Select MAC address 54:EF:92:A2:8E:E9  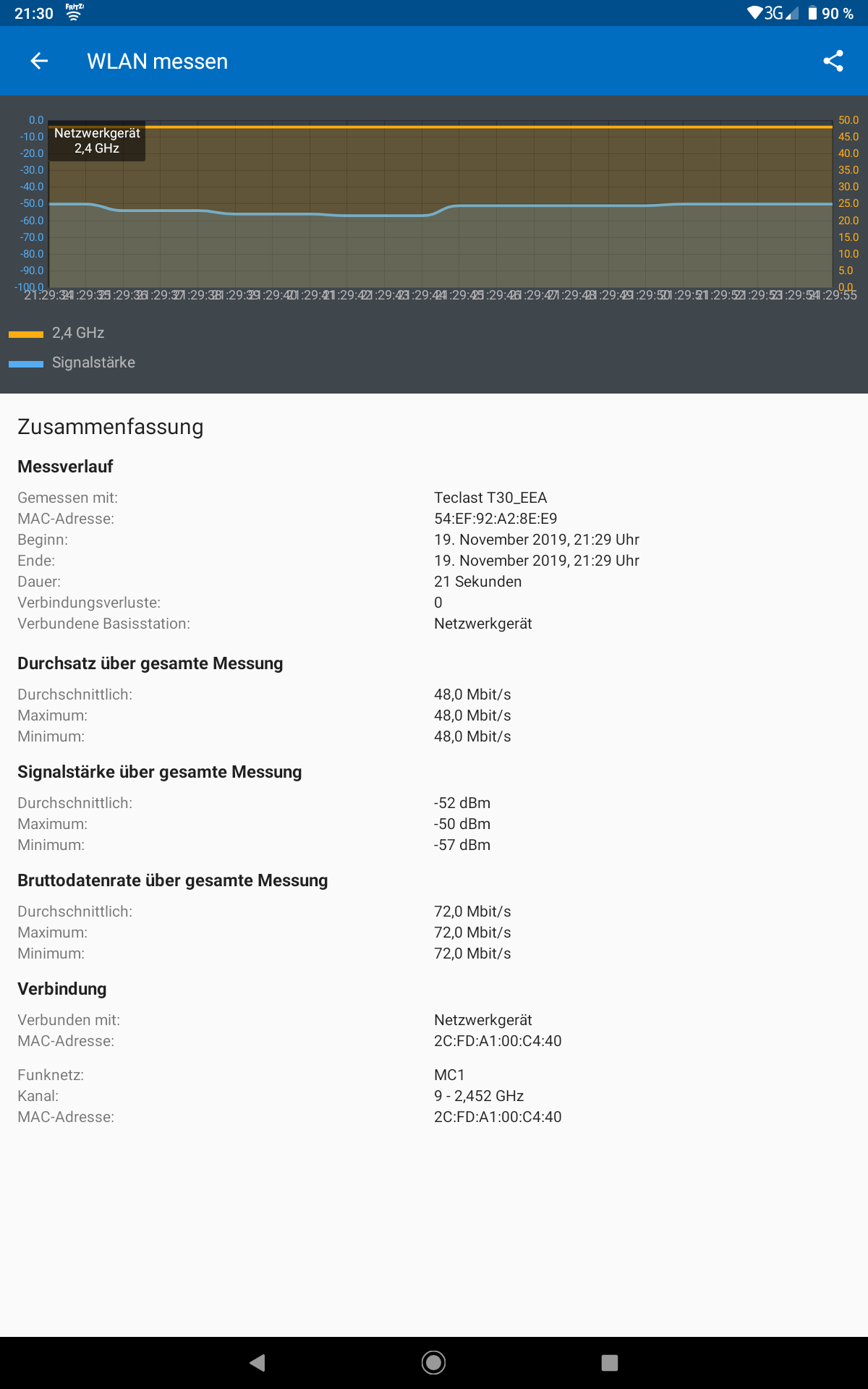point(495,519)
